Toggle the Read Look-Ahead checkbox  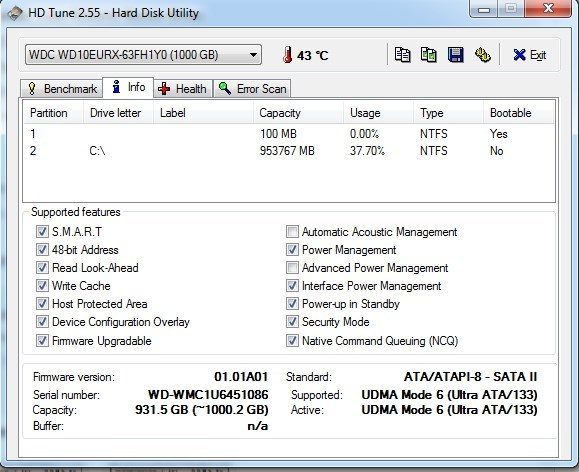click(42, 268)
